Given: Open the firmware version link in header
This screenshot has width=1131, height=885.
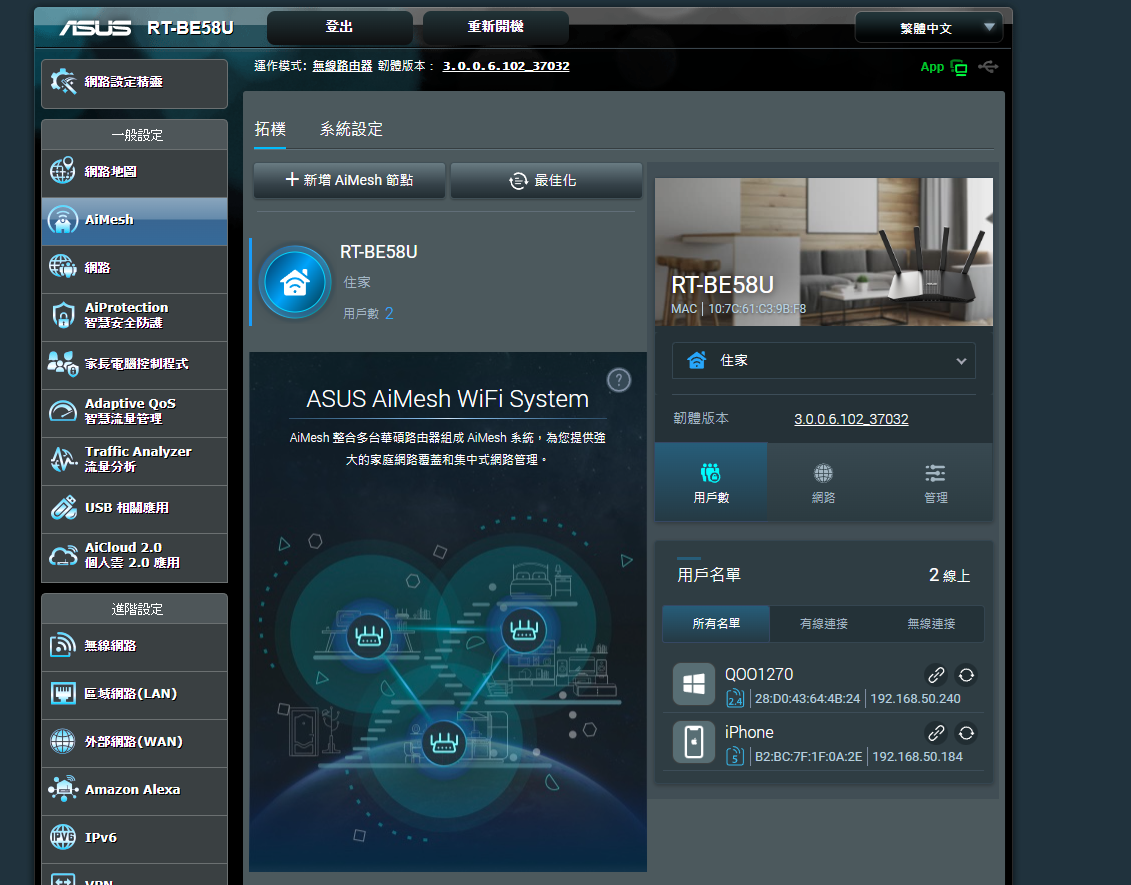Looking at the screenshot, I should point(506,66).
